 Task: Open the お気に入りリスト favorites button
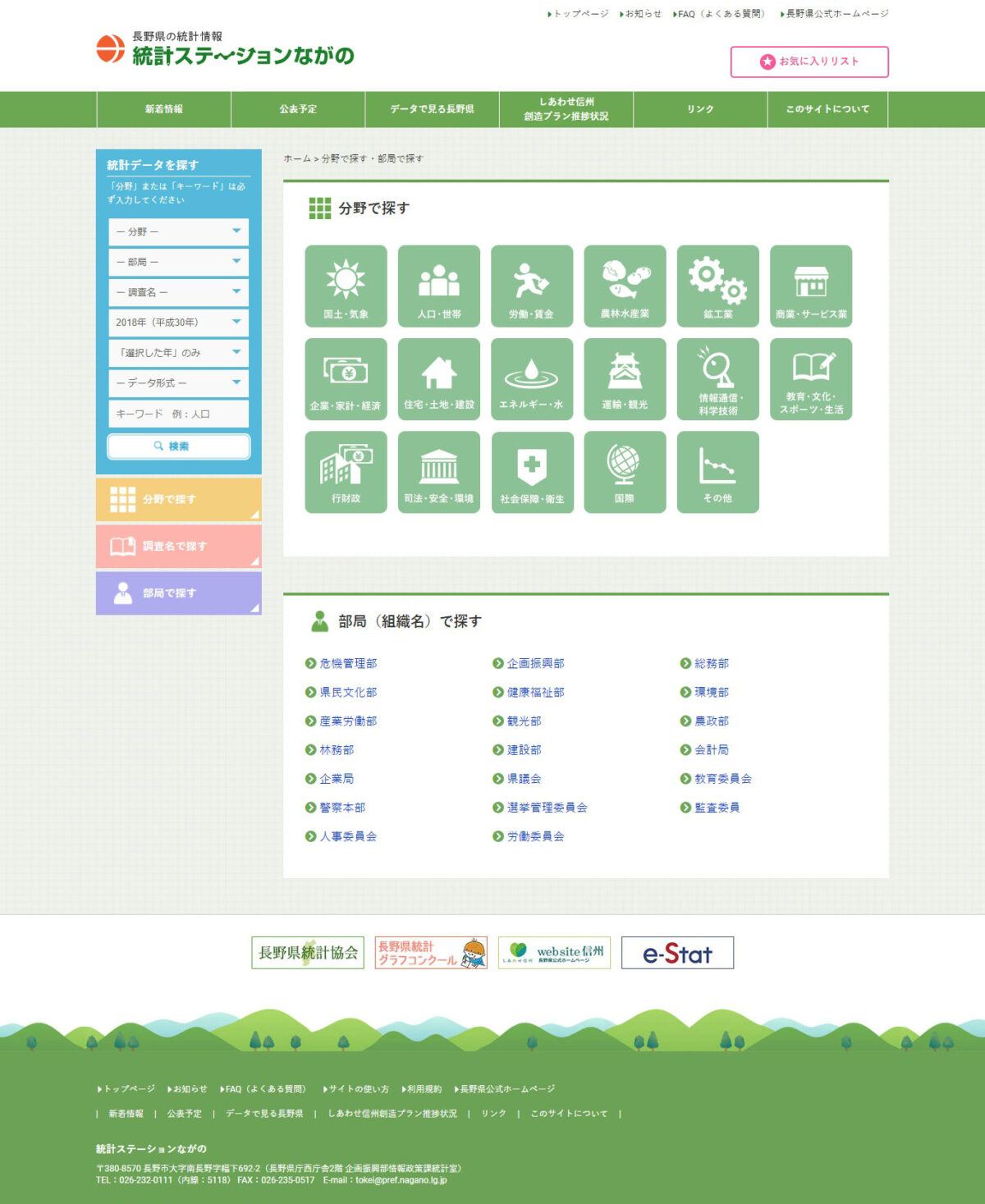(x=809, y=62)
